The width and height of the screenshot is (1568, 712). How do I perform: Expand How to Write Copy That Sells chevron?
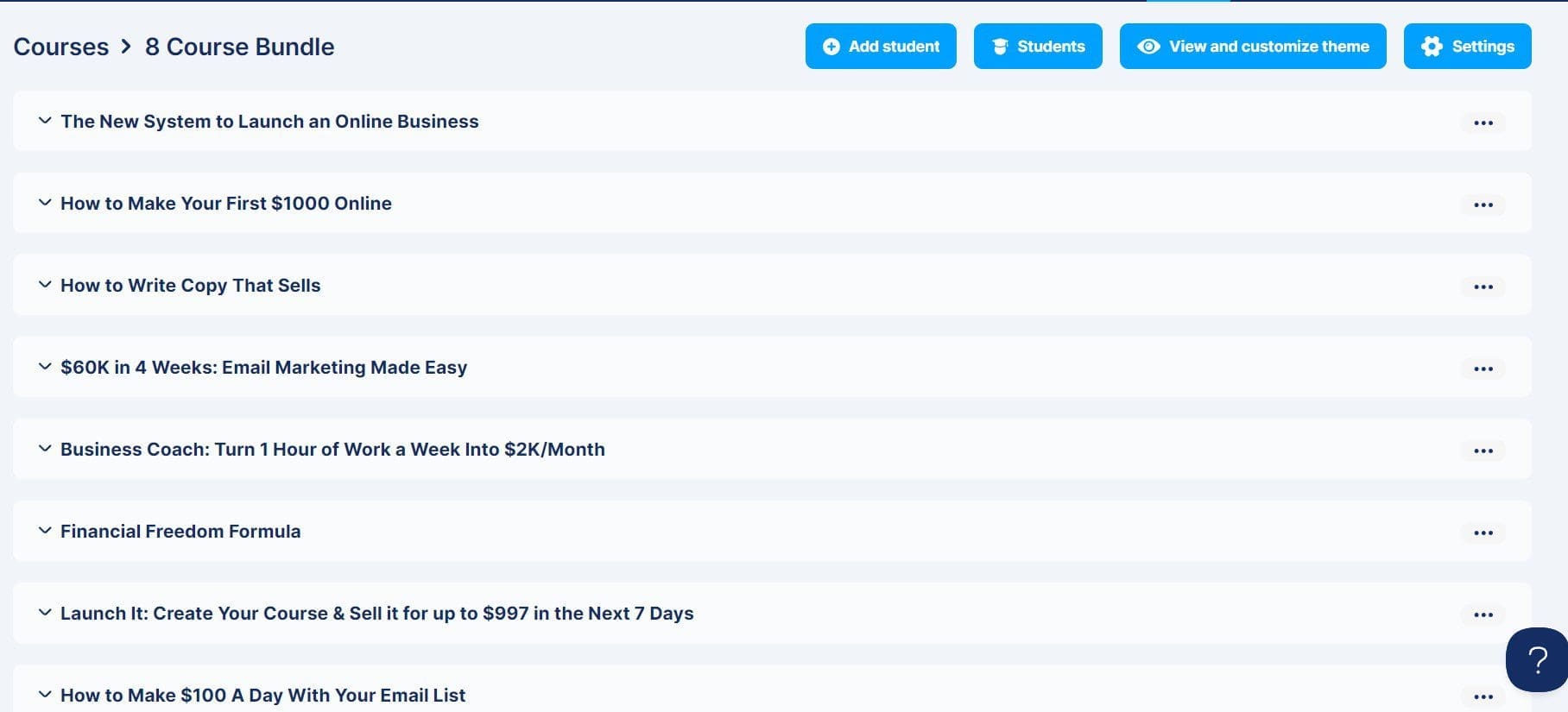45,285
